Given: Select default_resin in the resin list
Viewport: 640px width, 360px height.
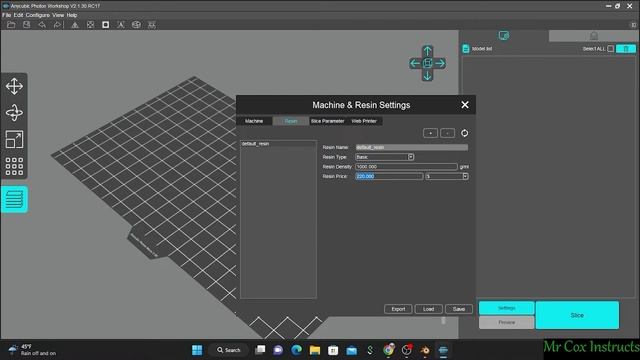Looking at the screenshot, I should click(278, 144).
